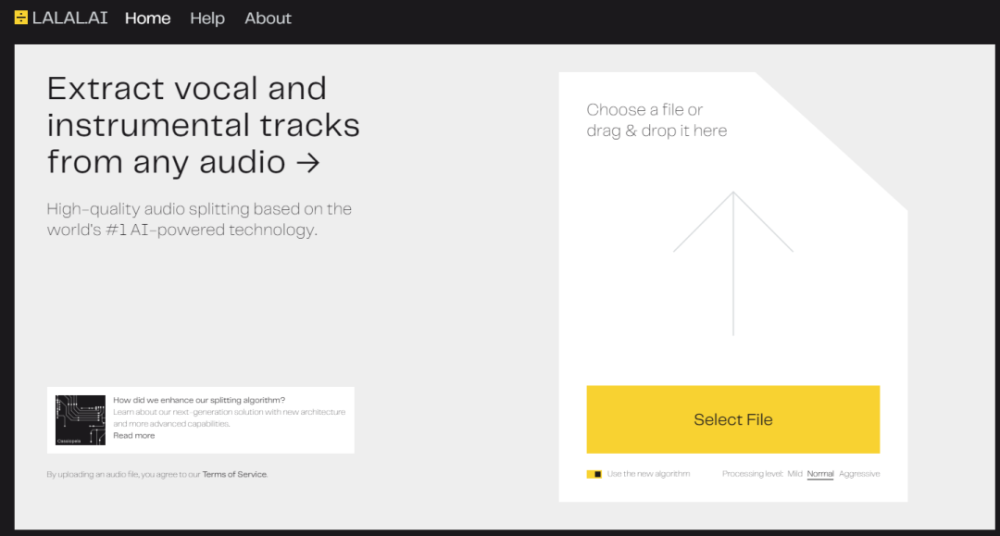
Task: Click the 'Processing level' label
Action: point(753,474)
